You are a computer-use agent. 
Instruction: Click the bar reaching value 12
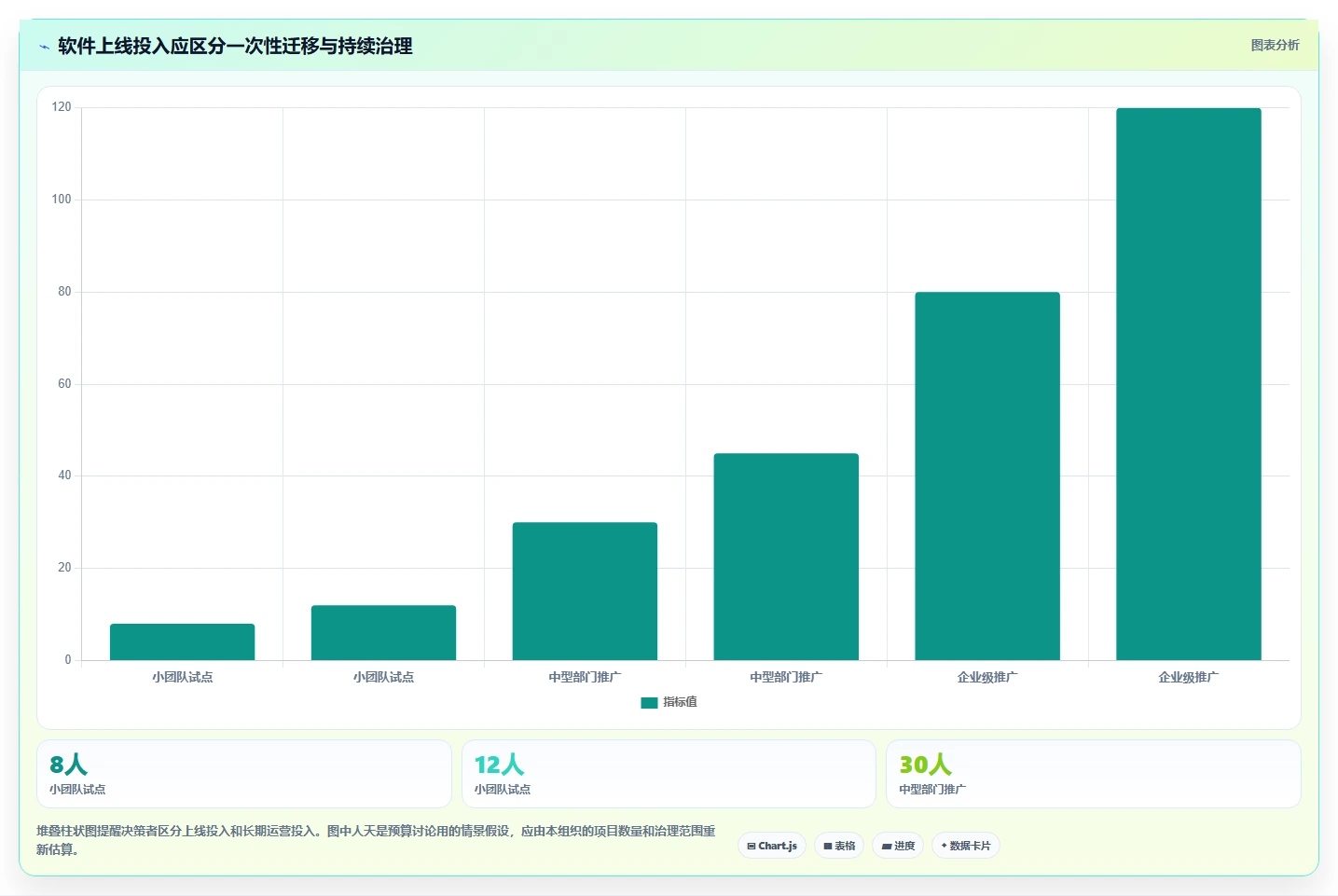tap(383, 633)
